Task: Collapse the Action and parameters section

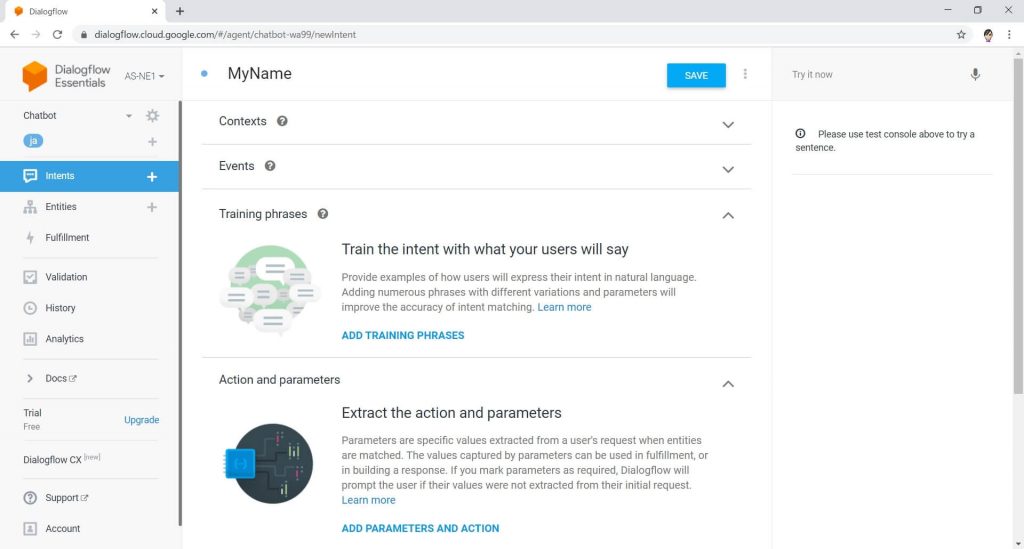Action: point(728,384)
